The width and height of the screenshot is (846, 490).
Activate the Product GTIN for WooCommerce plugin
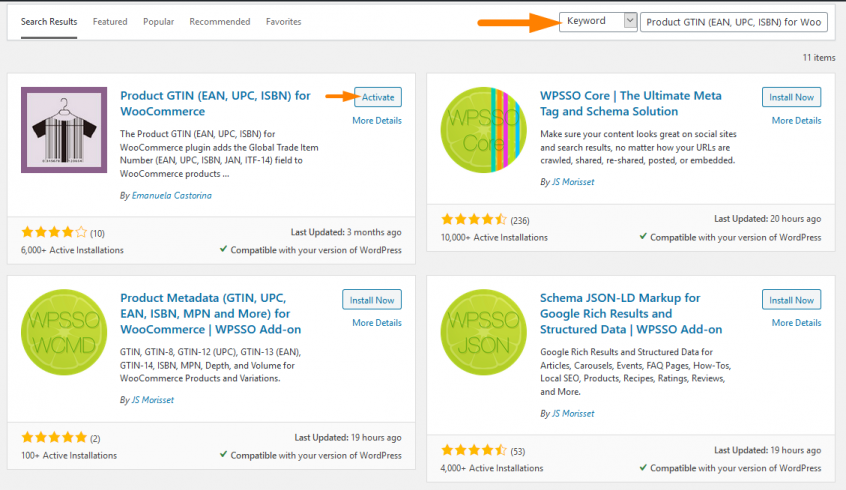[x=378, y=97]
